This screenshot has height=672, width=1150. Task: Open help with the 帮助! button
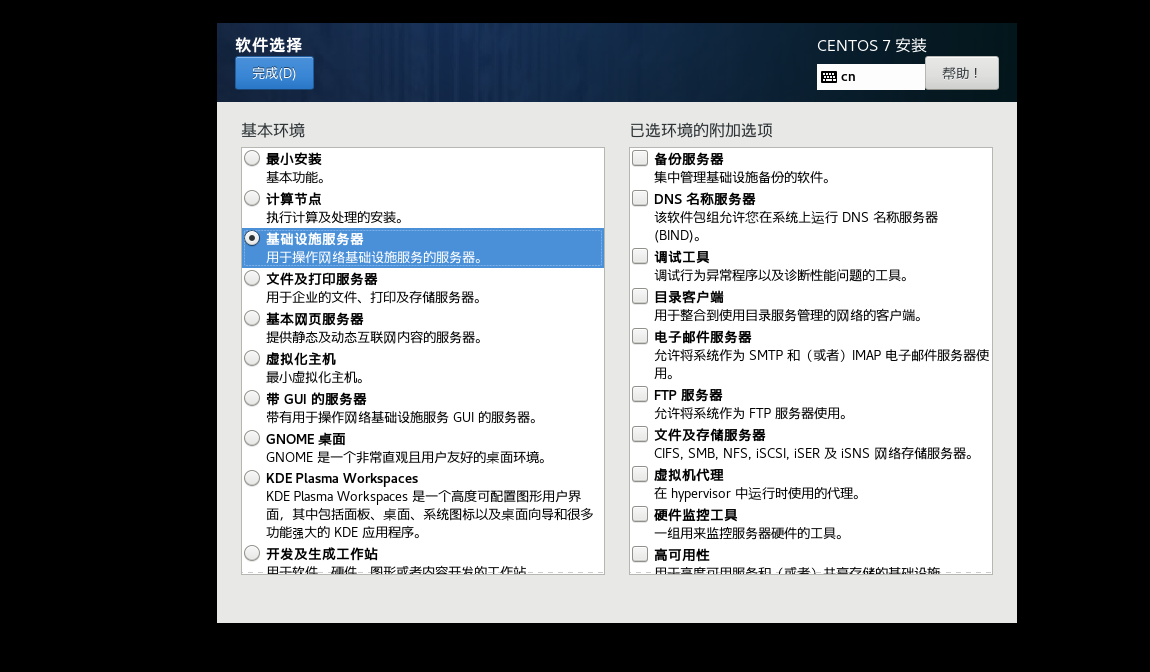[962, 73]
